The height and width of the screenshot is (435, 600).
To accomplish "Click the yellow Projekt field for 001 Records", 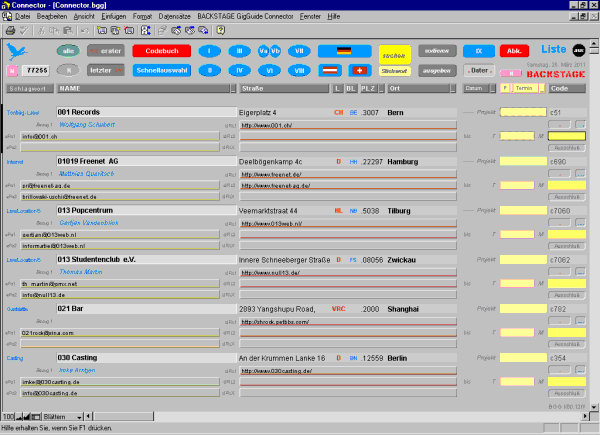I will 517,113.
